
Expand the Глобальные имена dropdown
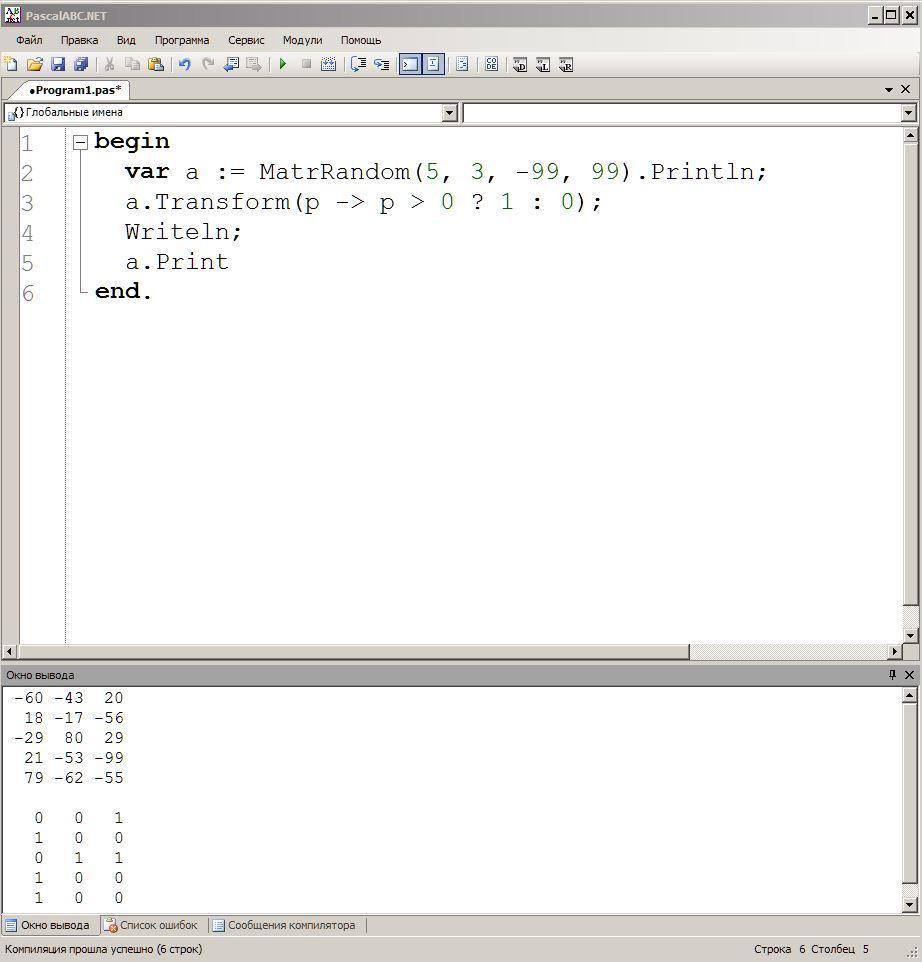tap(450, 113)
